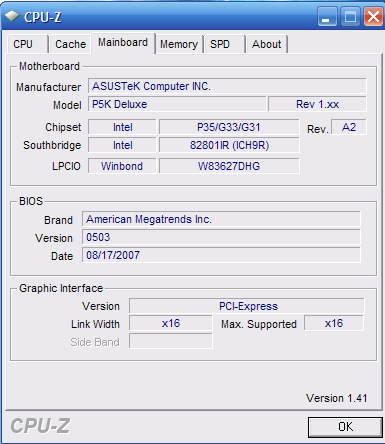The width and height of the screenshot is (385, 444).
Task: Select the 82801IR (ICH9R) southbridge value
Action: 229,145
